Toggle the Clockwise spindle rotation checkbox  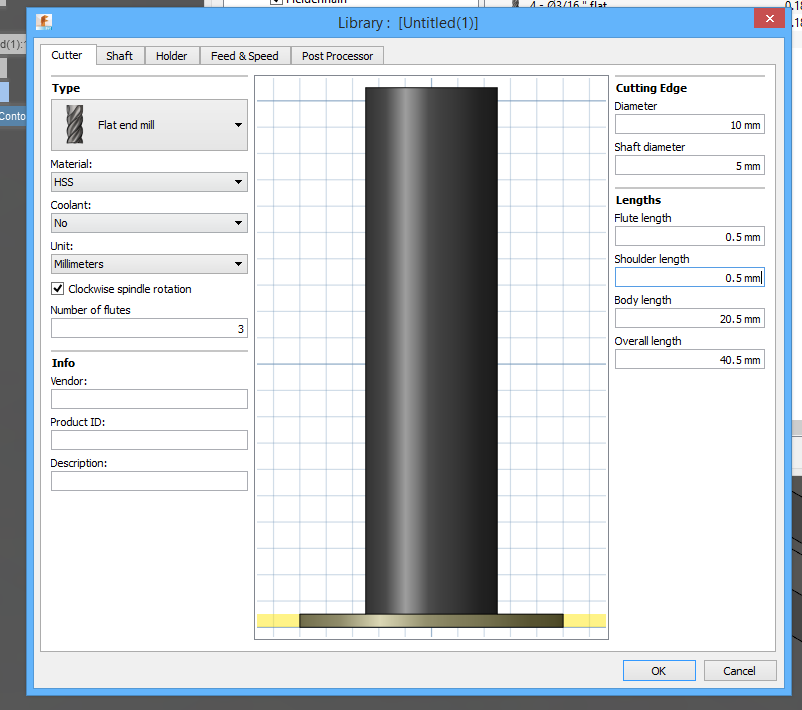pos(55,288)
